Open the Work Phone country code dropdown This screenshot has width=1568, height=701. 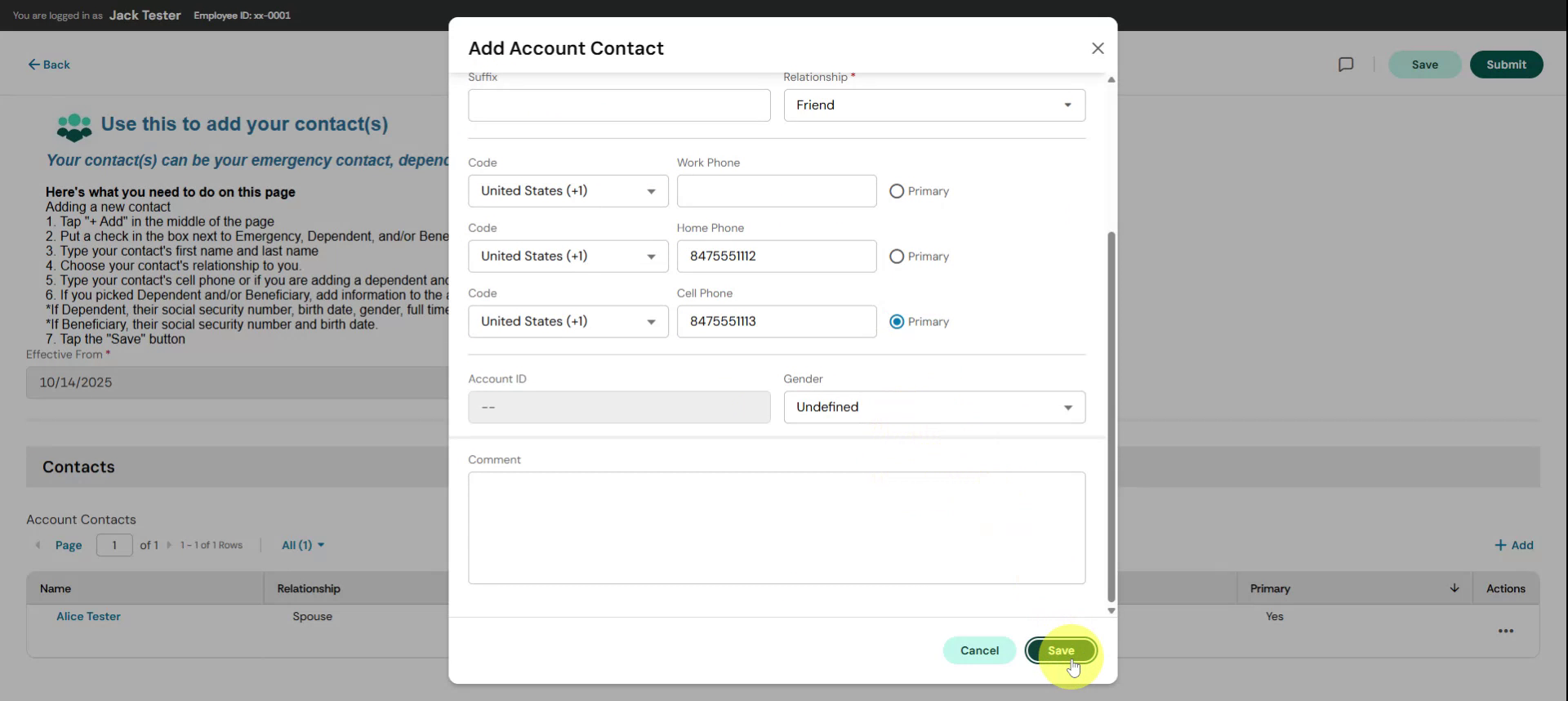point(568,191)
